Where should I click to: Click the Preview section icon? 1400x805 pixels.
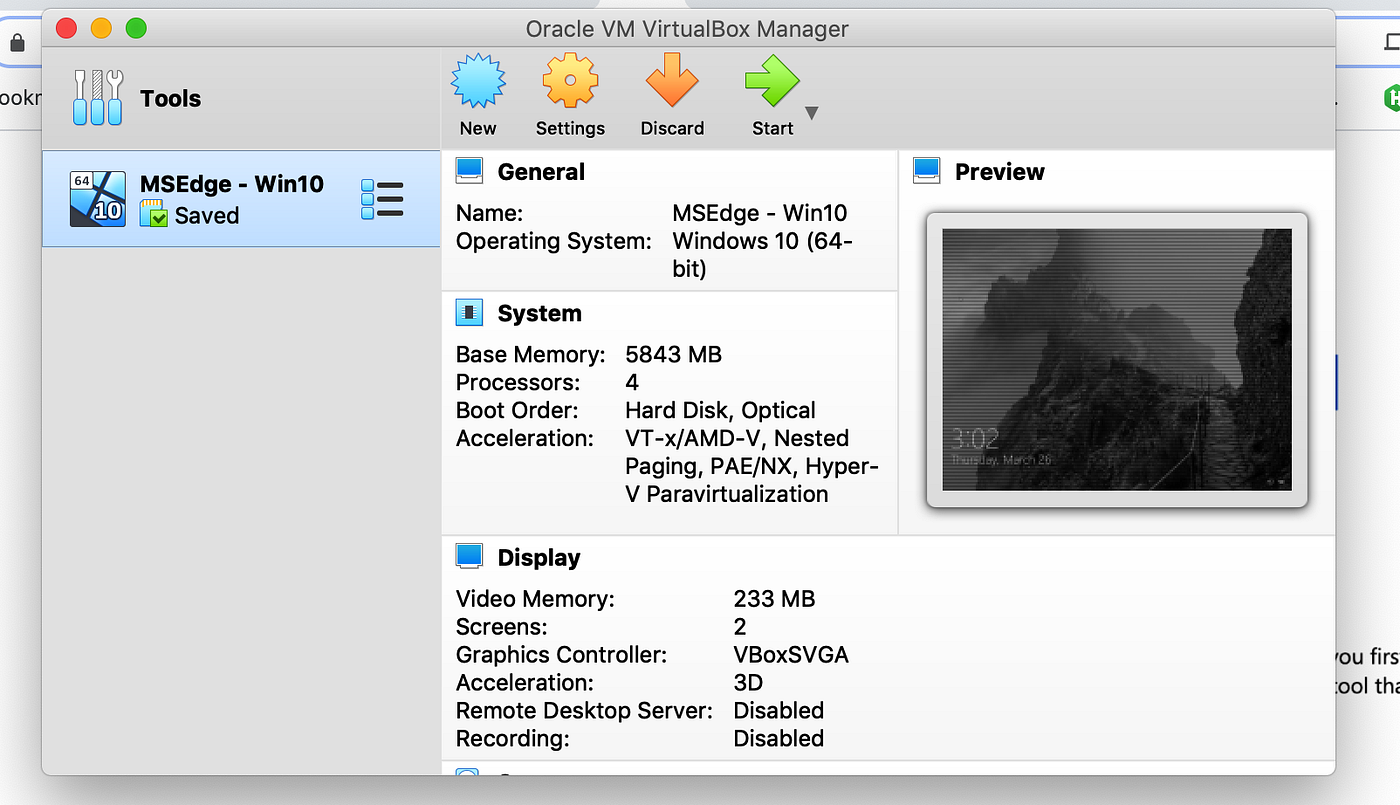point(927,171)
